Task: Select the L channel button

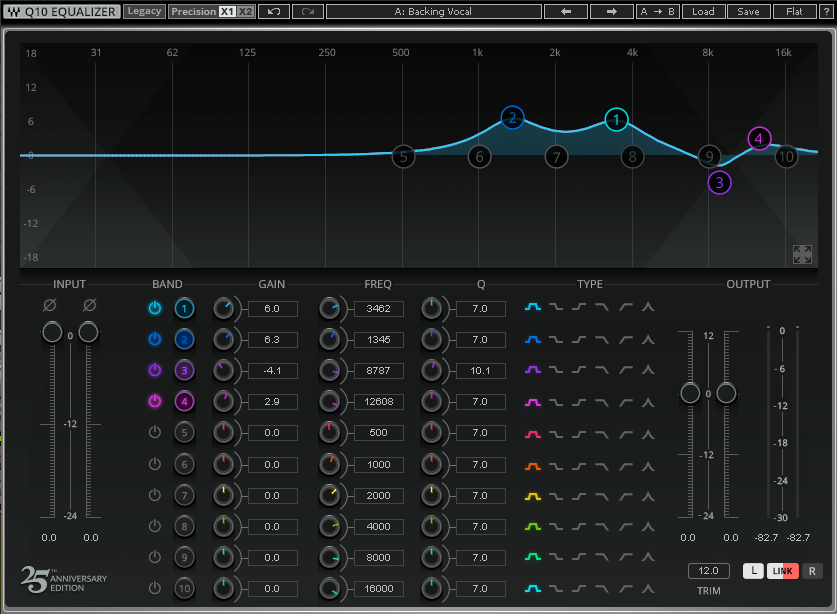Action: tap(753, 571)
